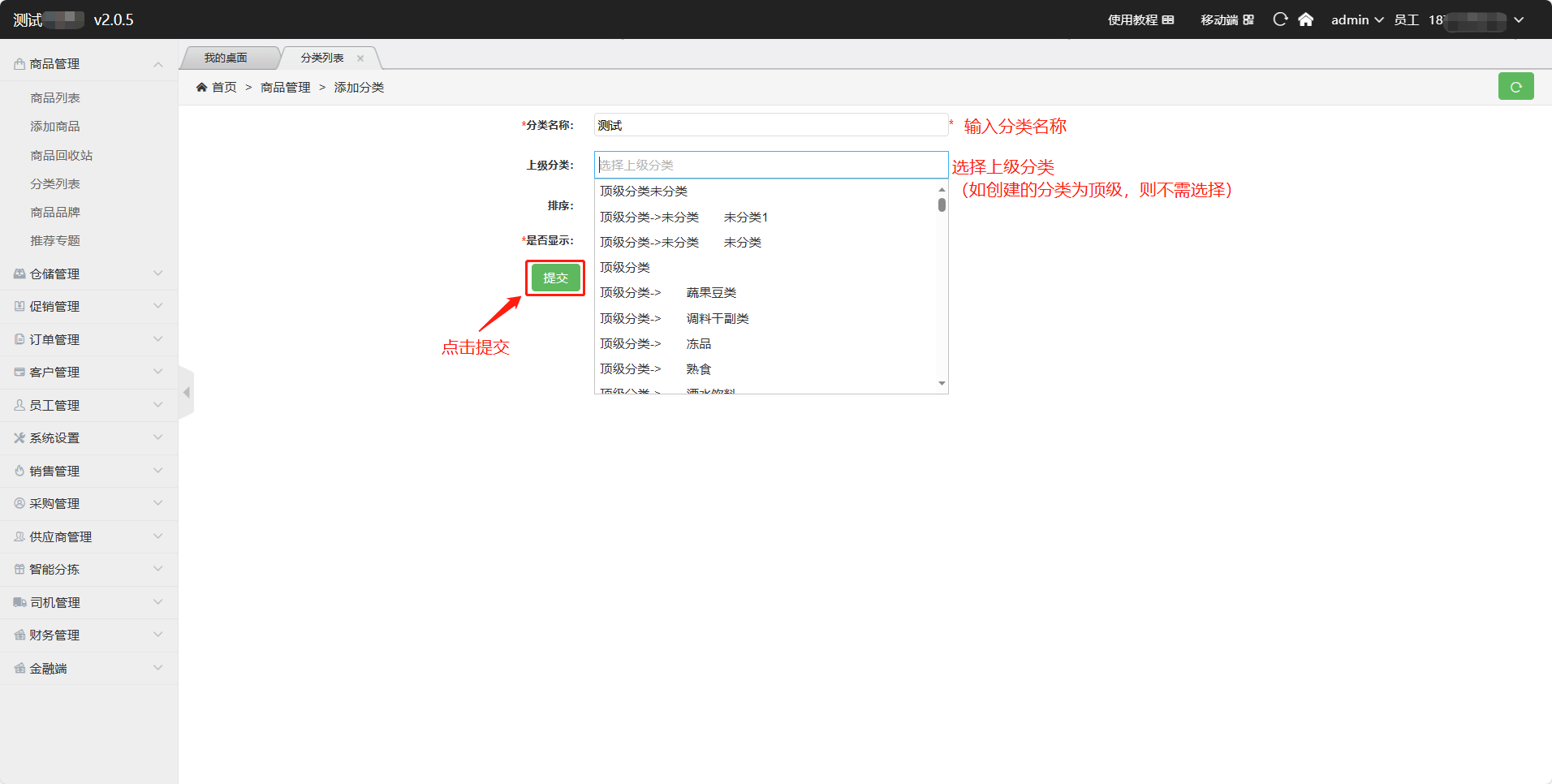The width and height of the screenshot is (1552, 784).
Task: Click the 分类名称 input field
Action: (x=770, y=125)
